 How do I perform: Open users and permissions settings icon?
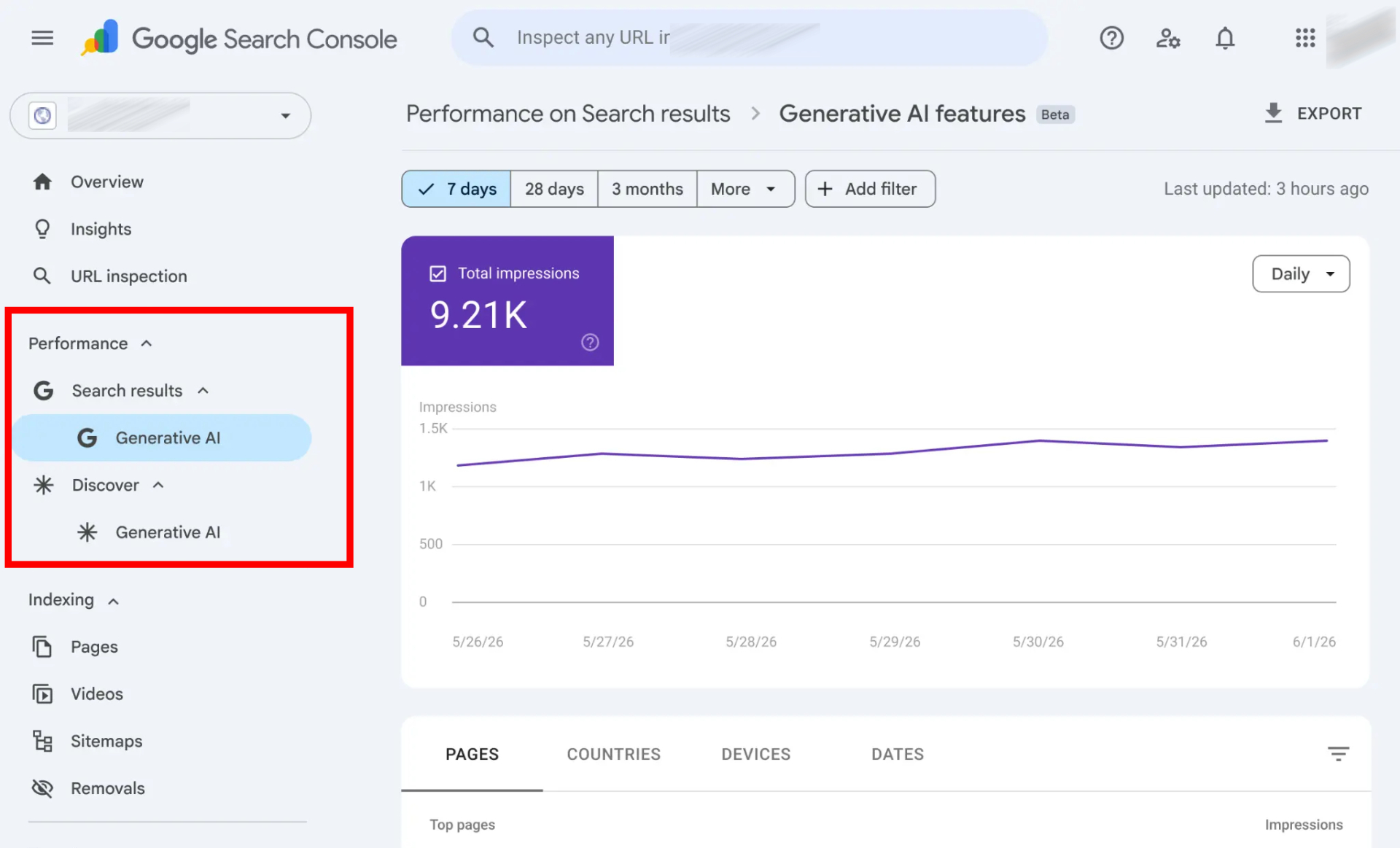click(x=1167, y=38)
